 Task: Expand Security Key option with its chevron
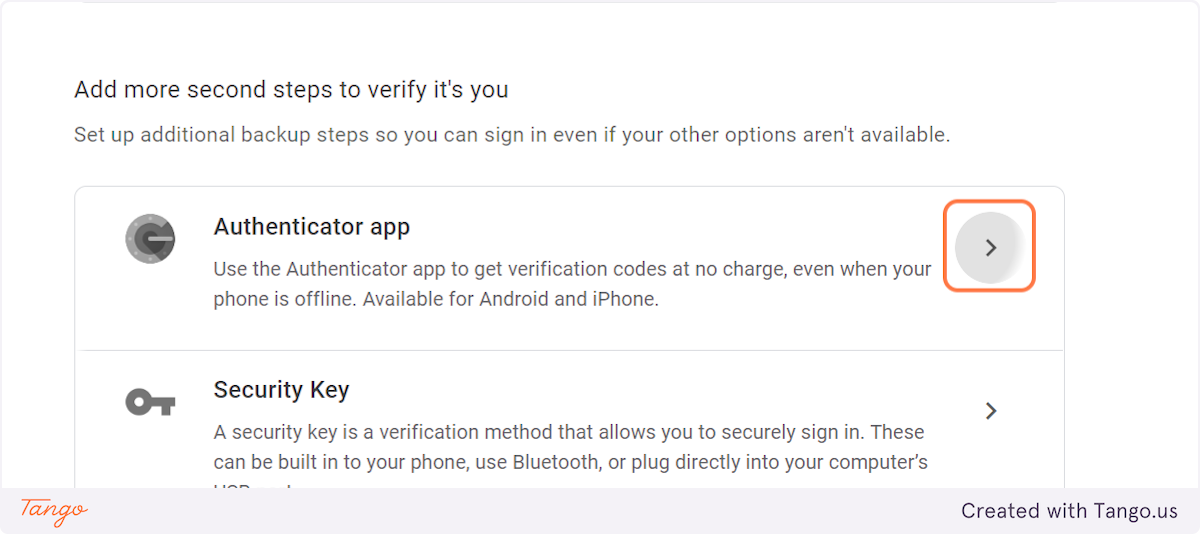click(x=991, y=410)
